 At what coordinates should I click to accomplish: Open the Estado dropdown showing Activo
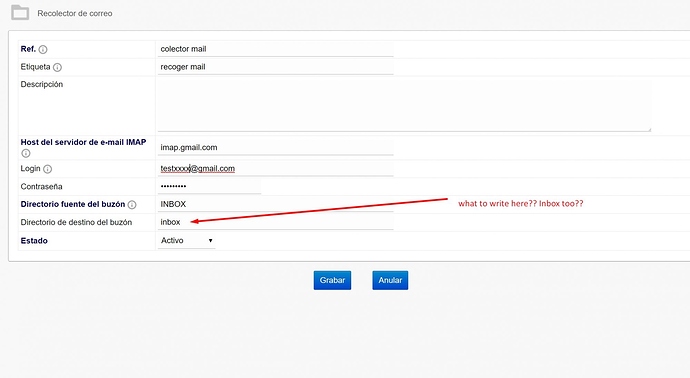(187, 240)
